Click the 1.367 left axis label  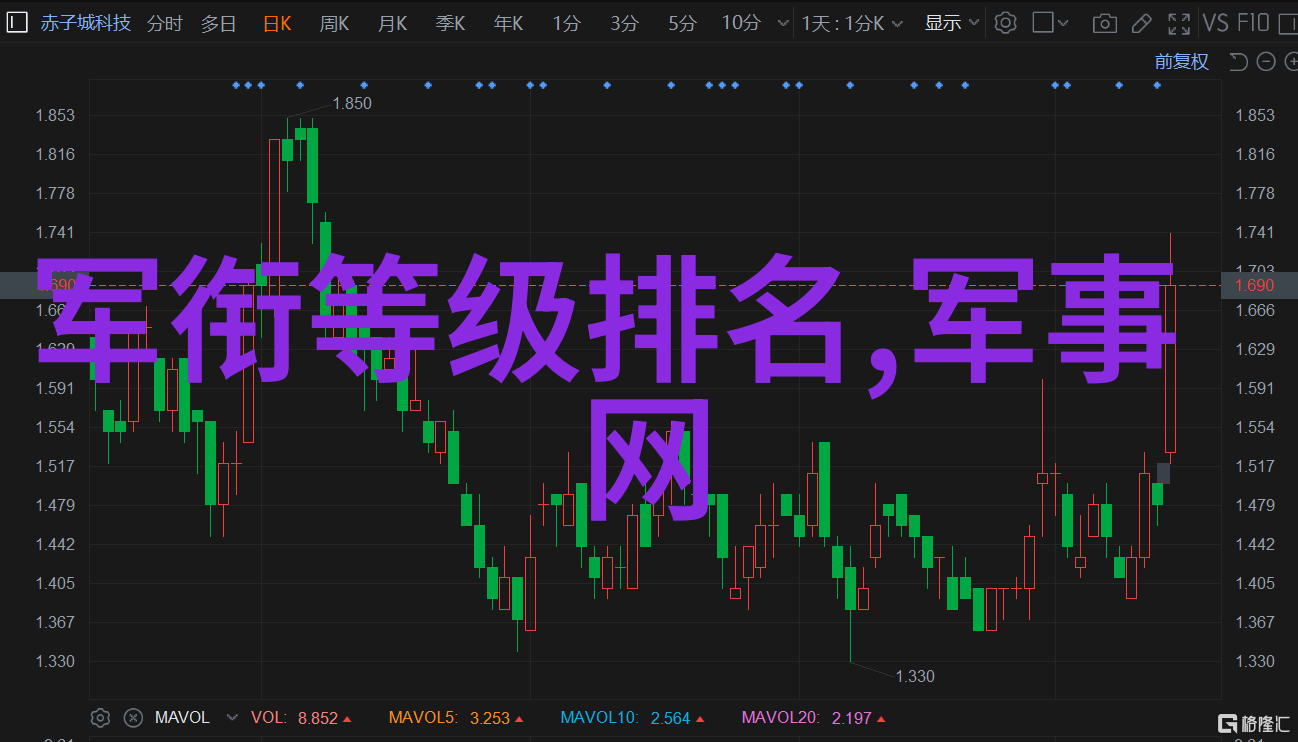point(55,622)
